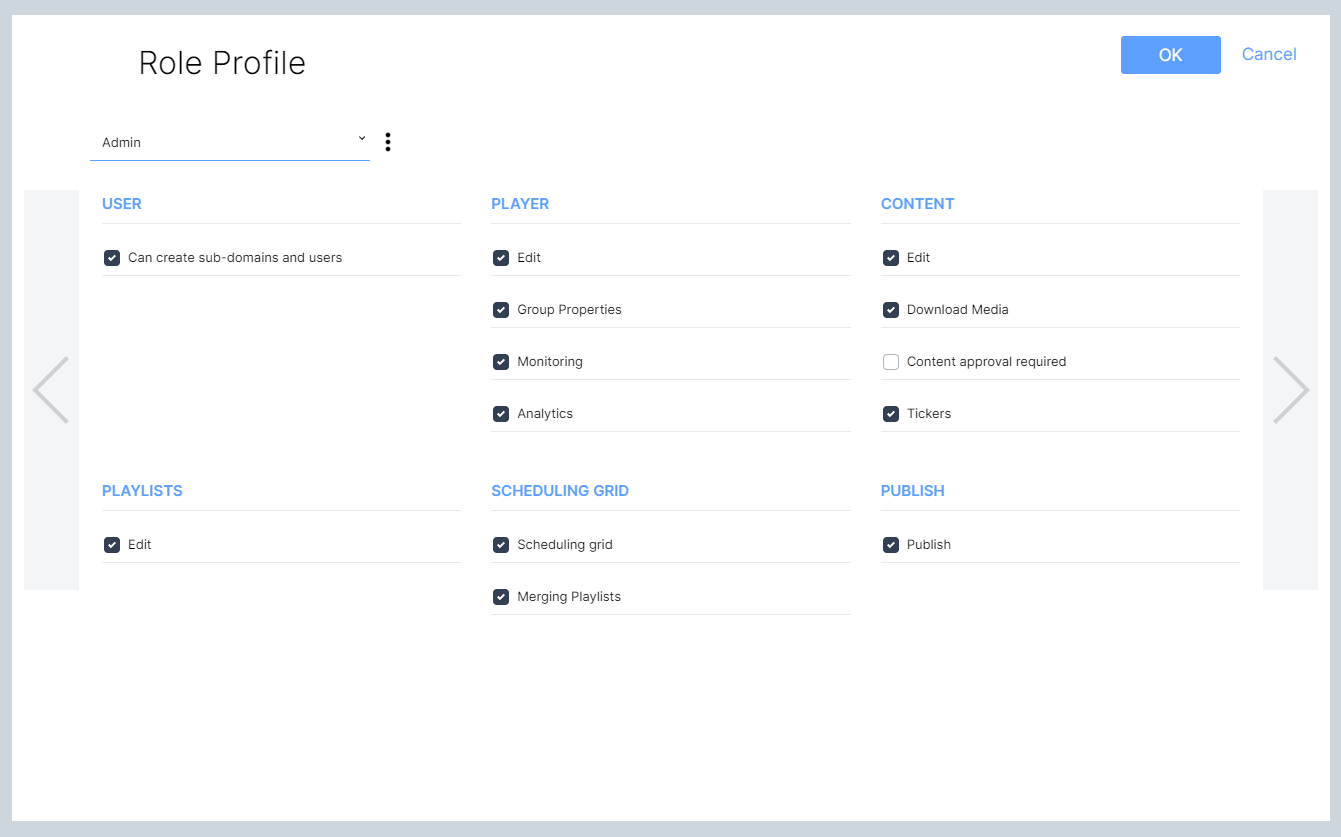Disable Download Media permission
Screen dimensions: 1341x837
[891, 310]
